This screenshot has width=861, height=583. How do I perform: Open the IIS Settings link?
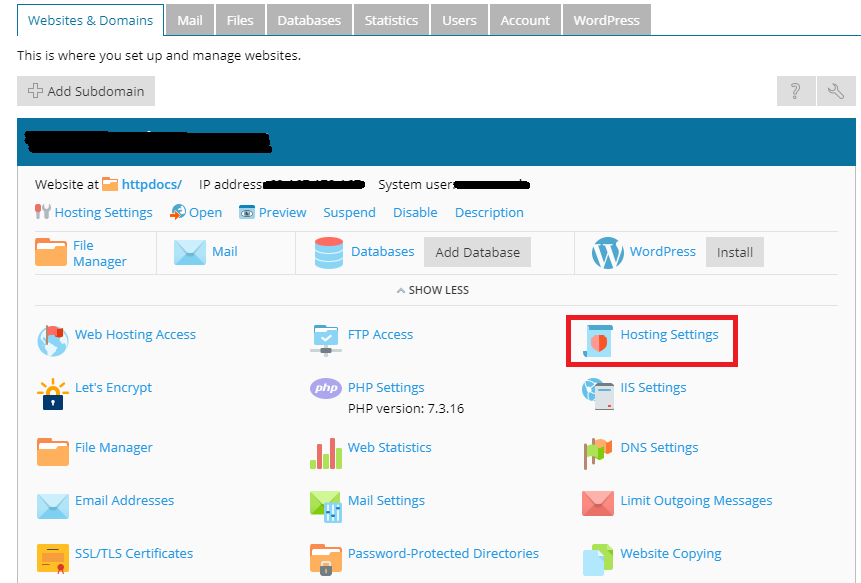653,388
